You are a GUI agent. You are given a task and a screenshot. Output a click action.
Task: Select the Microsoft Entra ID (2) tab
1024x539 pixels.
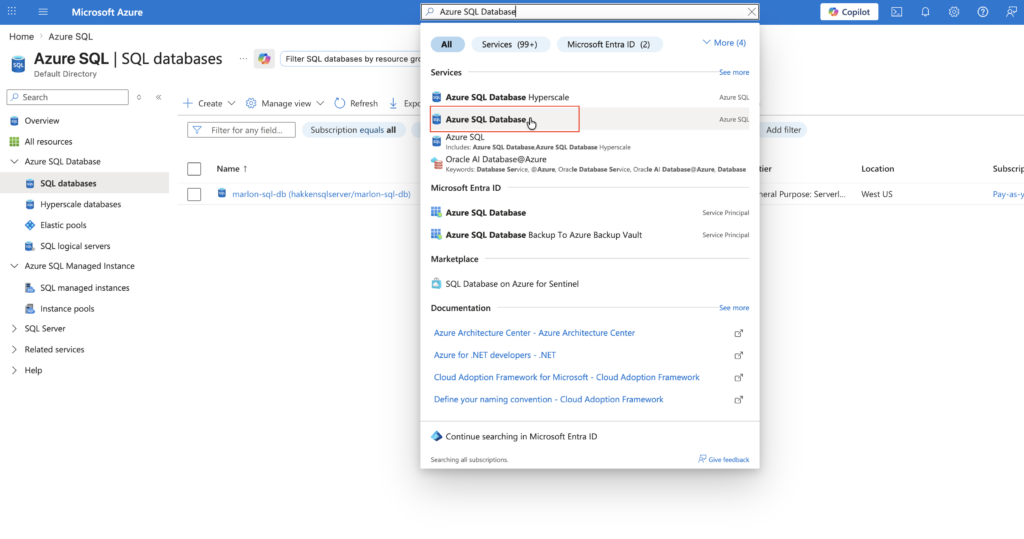[x=608, y=44]
